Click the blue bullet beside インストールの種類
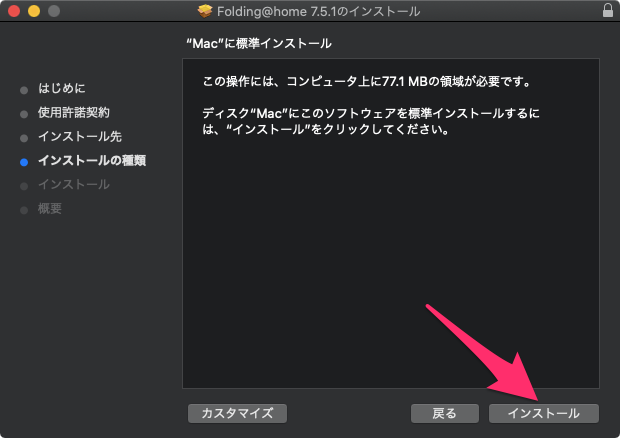This screenshot has width=620, height=438. (x=24, y=162)
